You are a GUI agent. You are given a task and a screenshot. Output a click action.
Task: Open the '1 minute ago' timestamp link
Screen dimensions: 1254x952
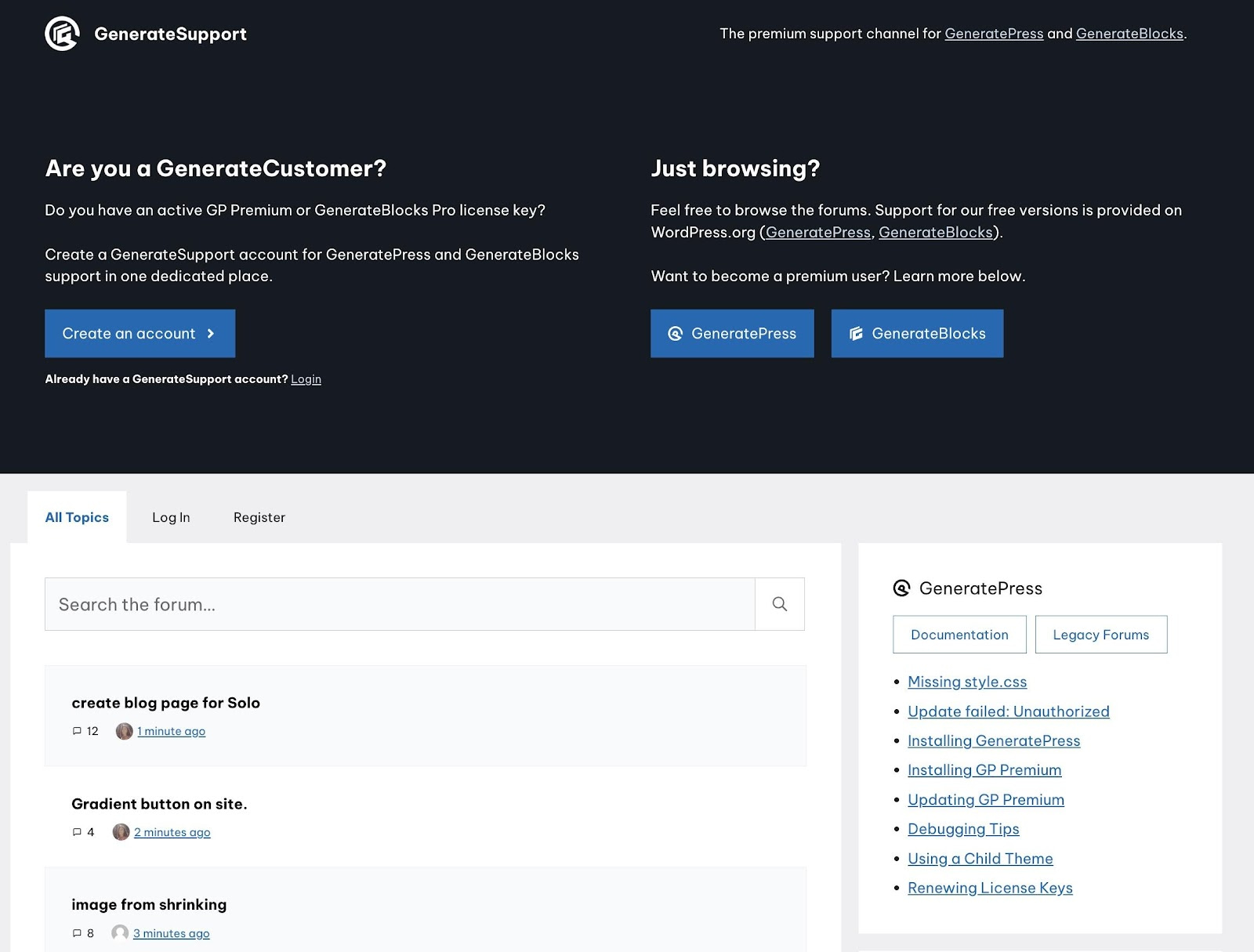tap(171, 731)
